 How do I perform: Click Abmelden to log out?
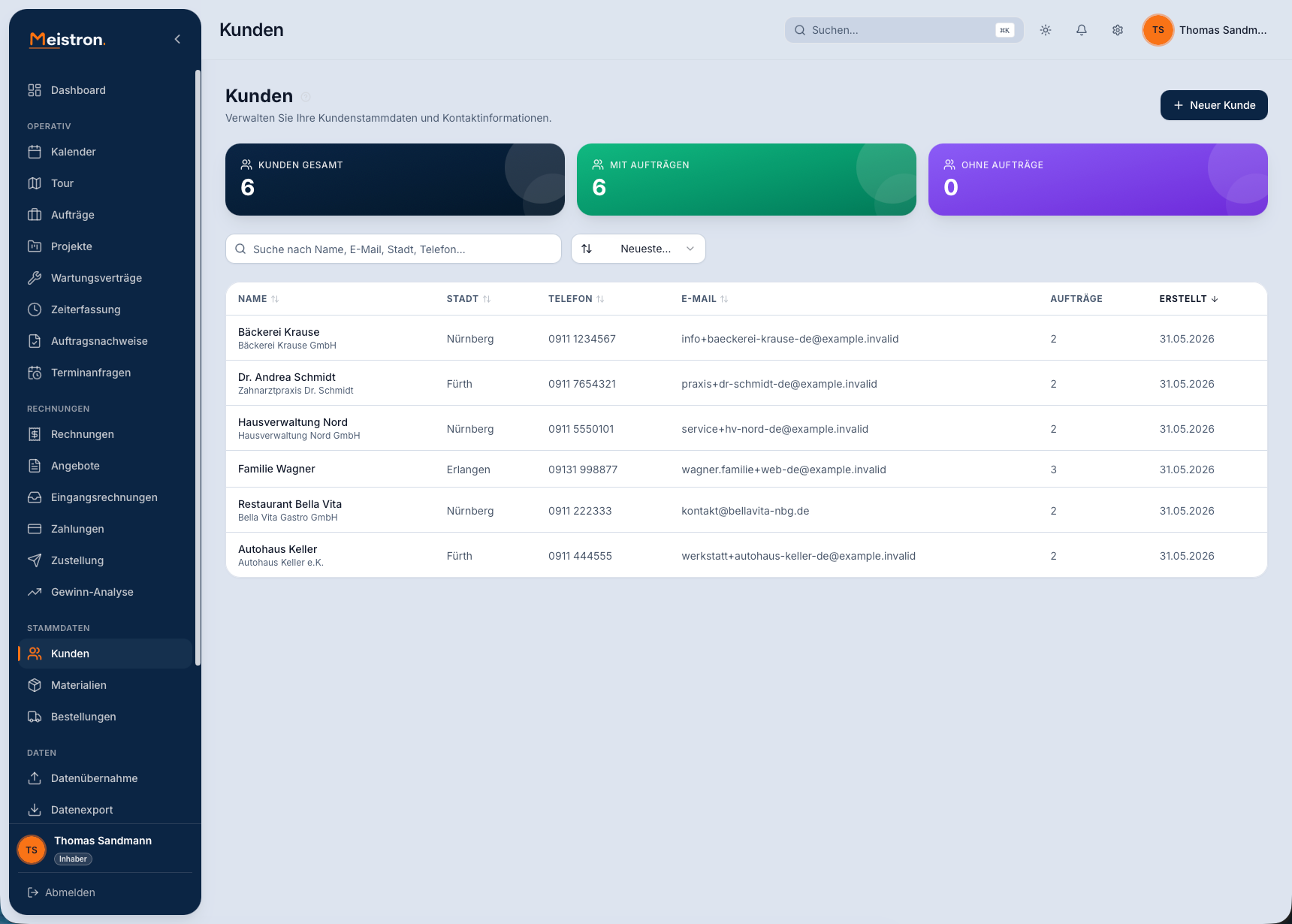[62, 892]
